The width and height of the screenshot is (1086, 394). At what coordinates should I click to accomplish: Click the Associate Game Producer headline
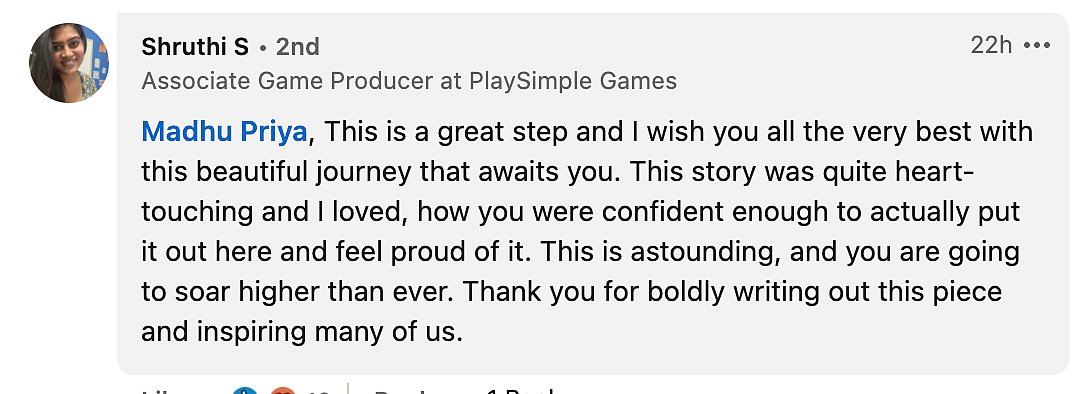click(409, 82)
